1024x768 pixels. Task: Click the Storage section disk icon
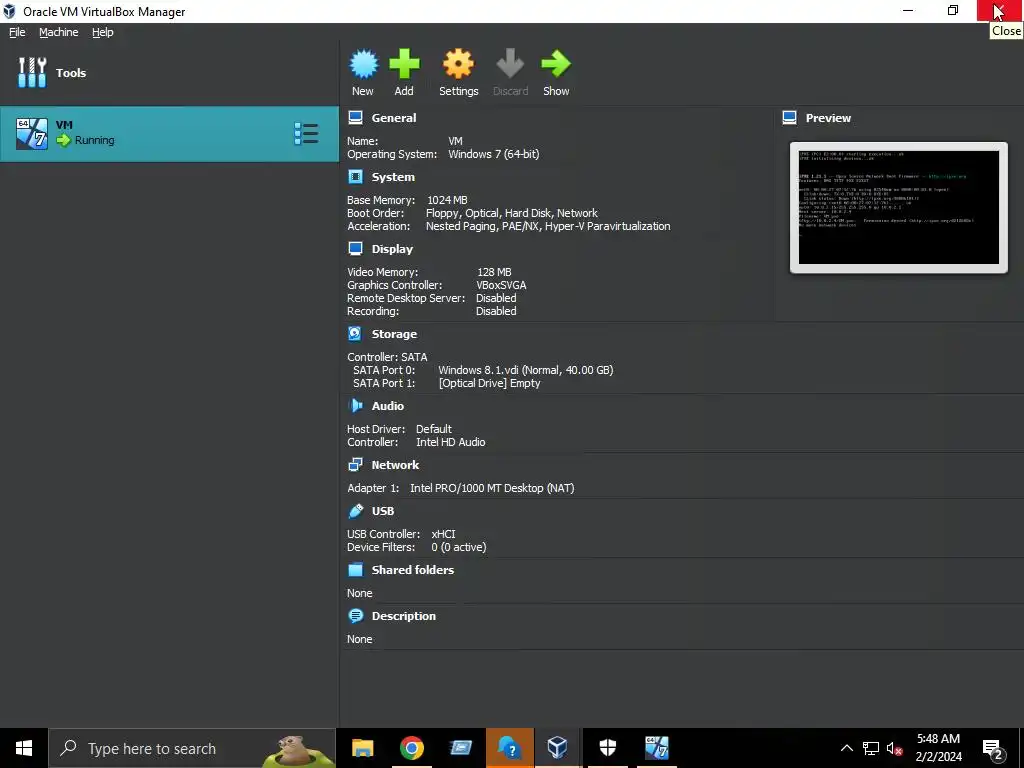pyautogui.click(x=355, y=334)
